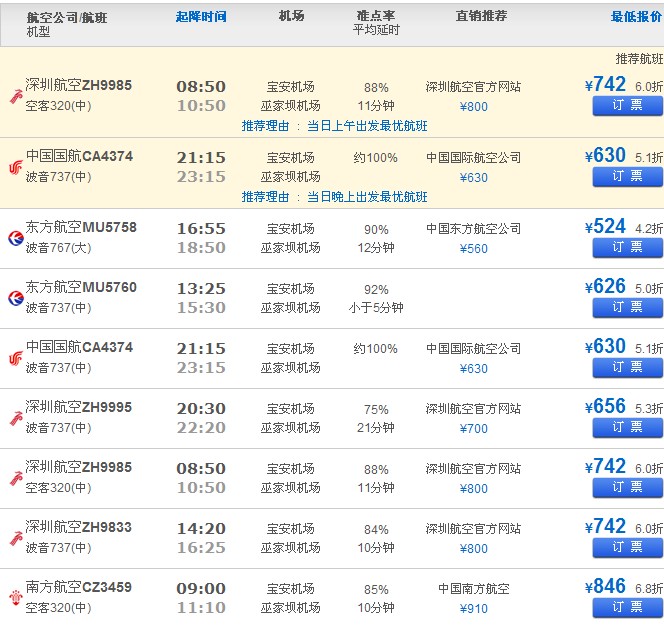The height and width of the screenshot is (627, 664).
Task: Click the China Eastern logo next to MU5758
Action: coord(16,238)
